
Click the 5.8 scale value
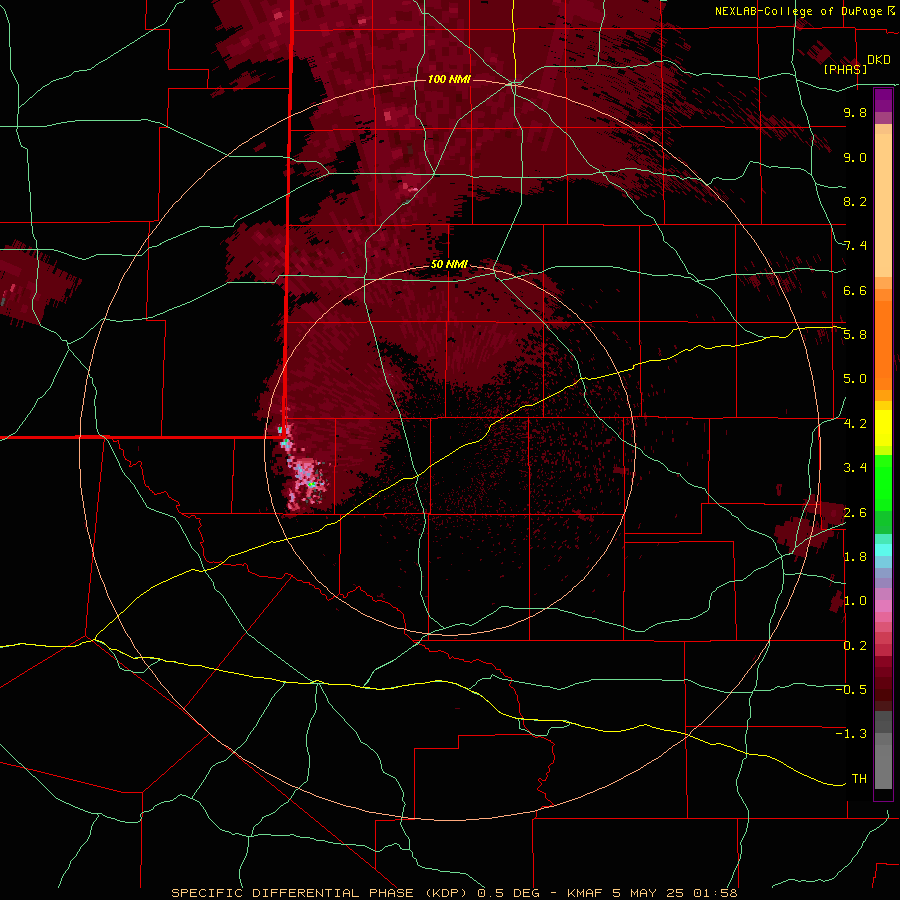pyautogui.click(x=855, y=335)
